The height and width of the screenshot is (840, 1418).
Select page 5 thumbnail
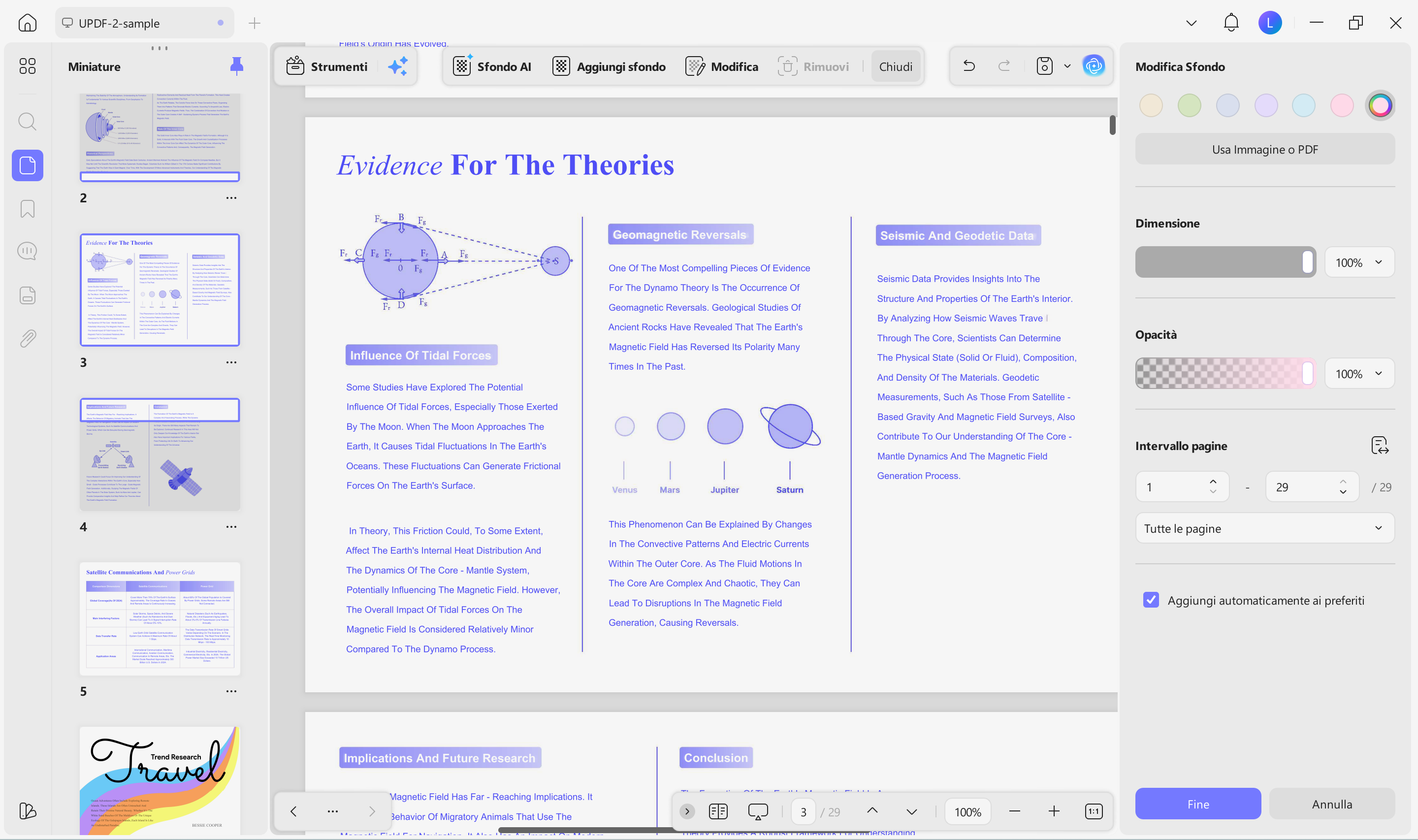(x=160, y=619)
